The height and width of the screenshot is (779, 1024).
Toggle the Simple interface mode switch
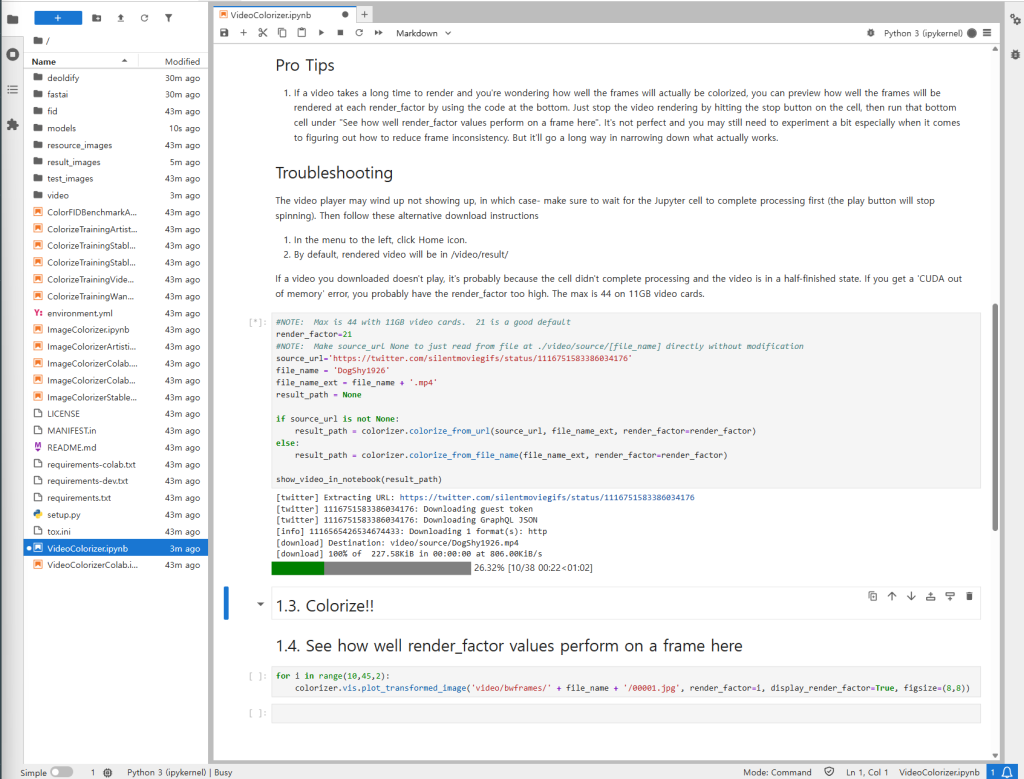(61, 772)
